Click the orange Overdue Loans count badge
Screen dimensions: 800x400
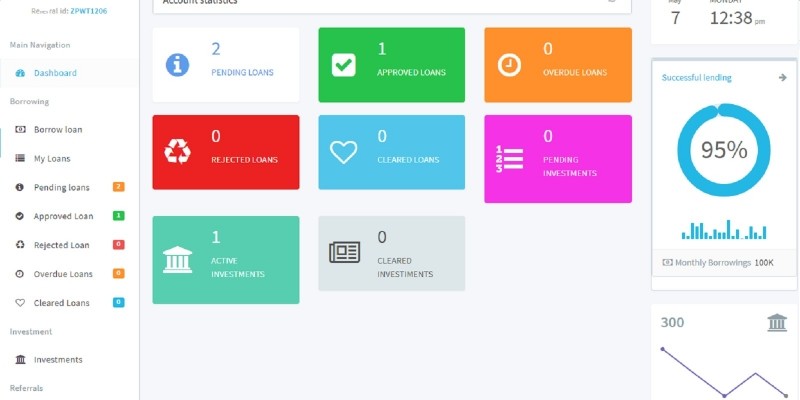click(118, 273)
